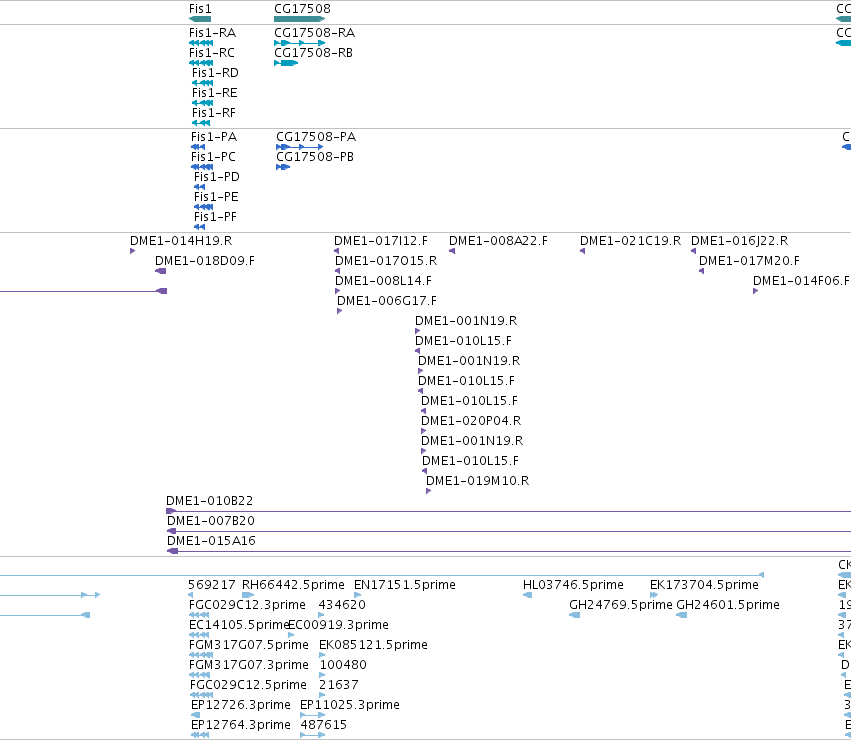The image size is (851, 740).
Task: Select the CG17508 gene bar glyph
Action: (x=300, y=19)
